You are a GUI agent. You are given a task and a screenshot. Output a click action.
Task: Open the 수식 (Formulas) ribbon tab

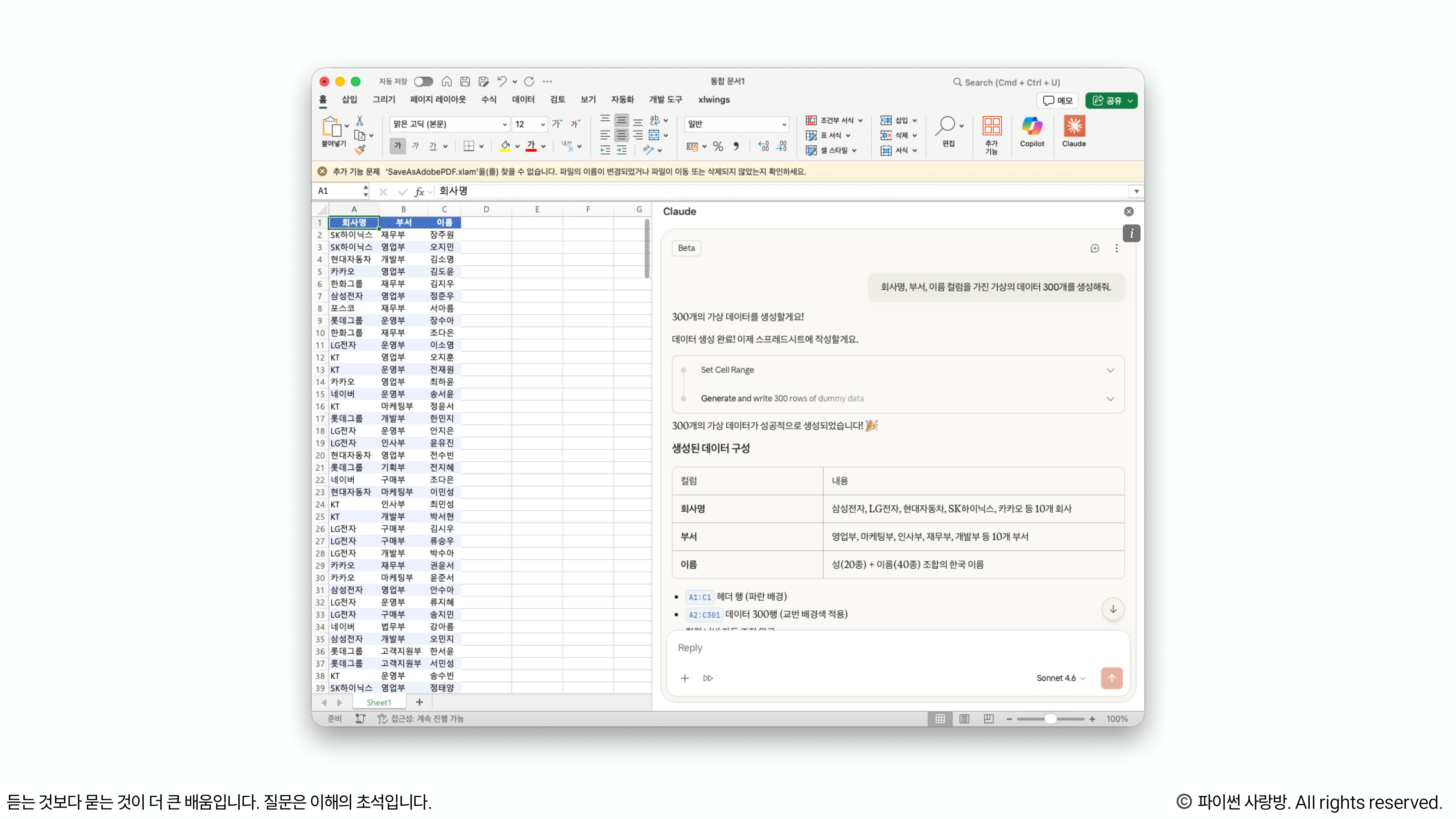click(x=488, y=99)
